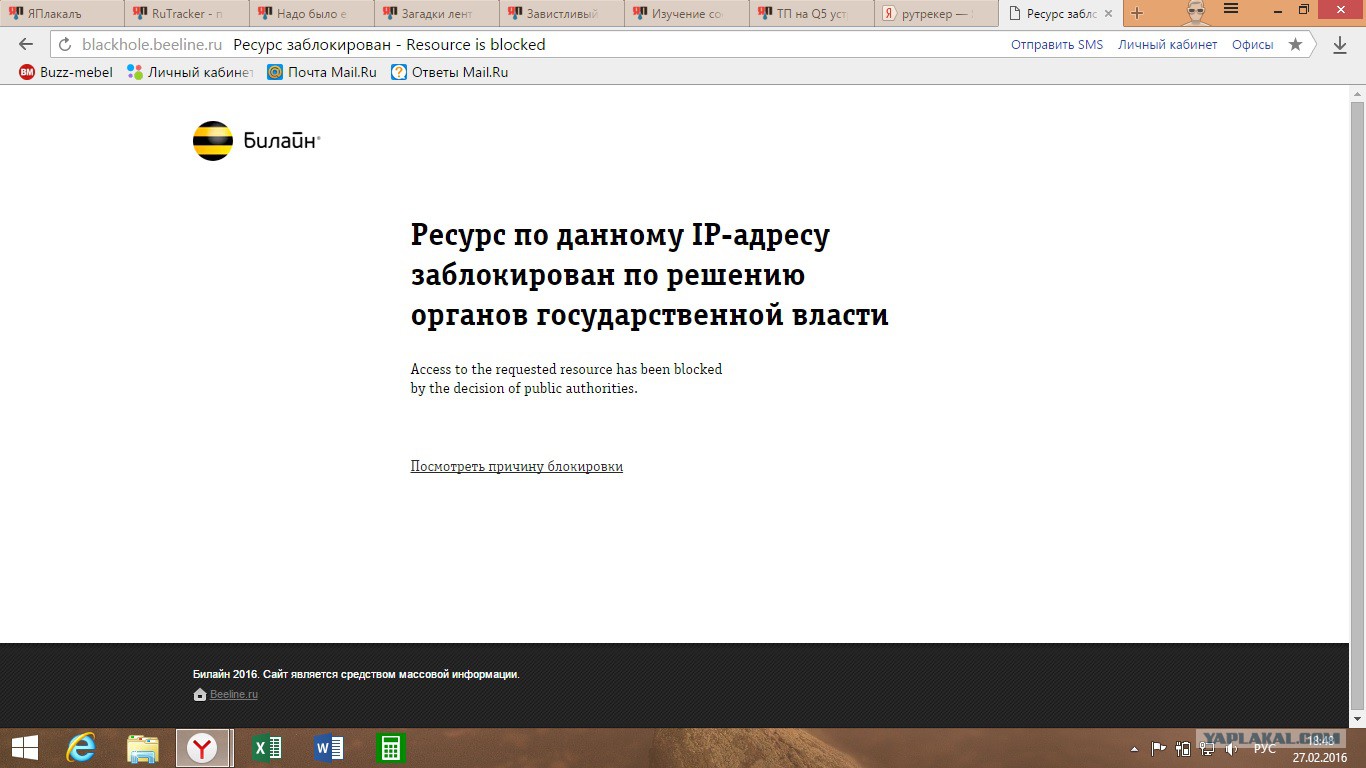Open the Buzz-mebel bookmark
1366x768 pixels.
point(66,72)
